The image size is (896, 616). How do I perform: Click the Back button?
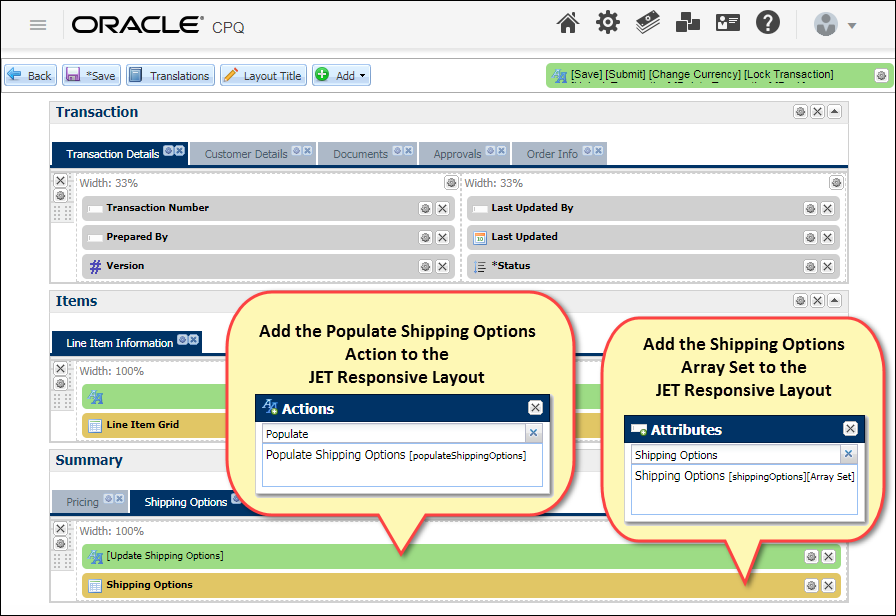[x=30, y=75]
